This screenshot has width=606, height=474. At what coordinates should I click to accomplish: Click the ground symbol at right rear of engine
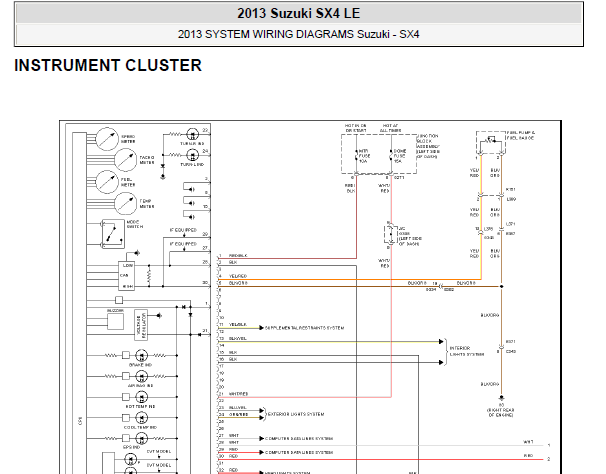tap(501, 398)
